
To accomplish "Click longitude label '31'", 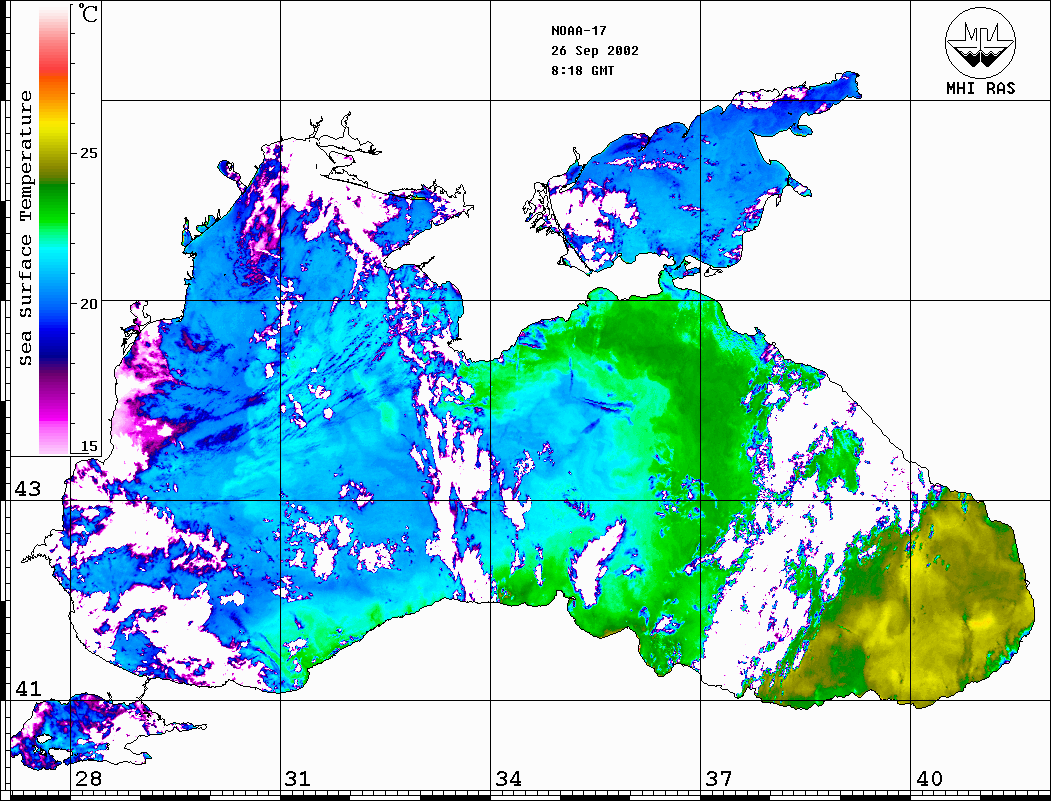I will pos(298,779).
